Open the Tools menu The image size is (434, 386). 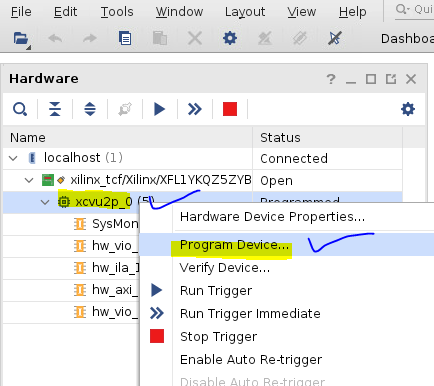[x=117, y=12]
